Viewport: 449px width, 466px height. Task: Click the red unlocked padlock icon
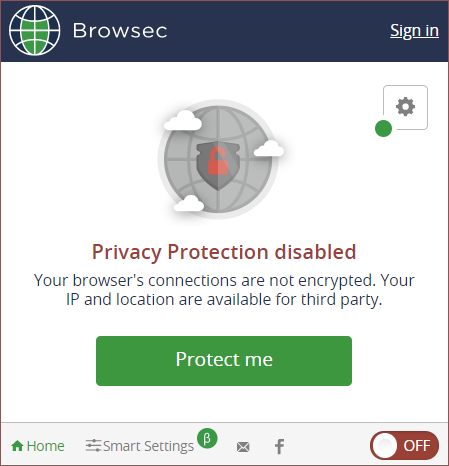tap(218, 161)
